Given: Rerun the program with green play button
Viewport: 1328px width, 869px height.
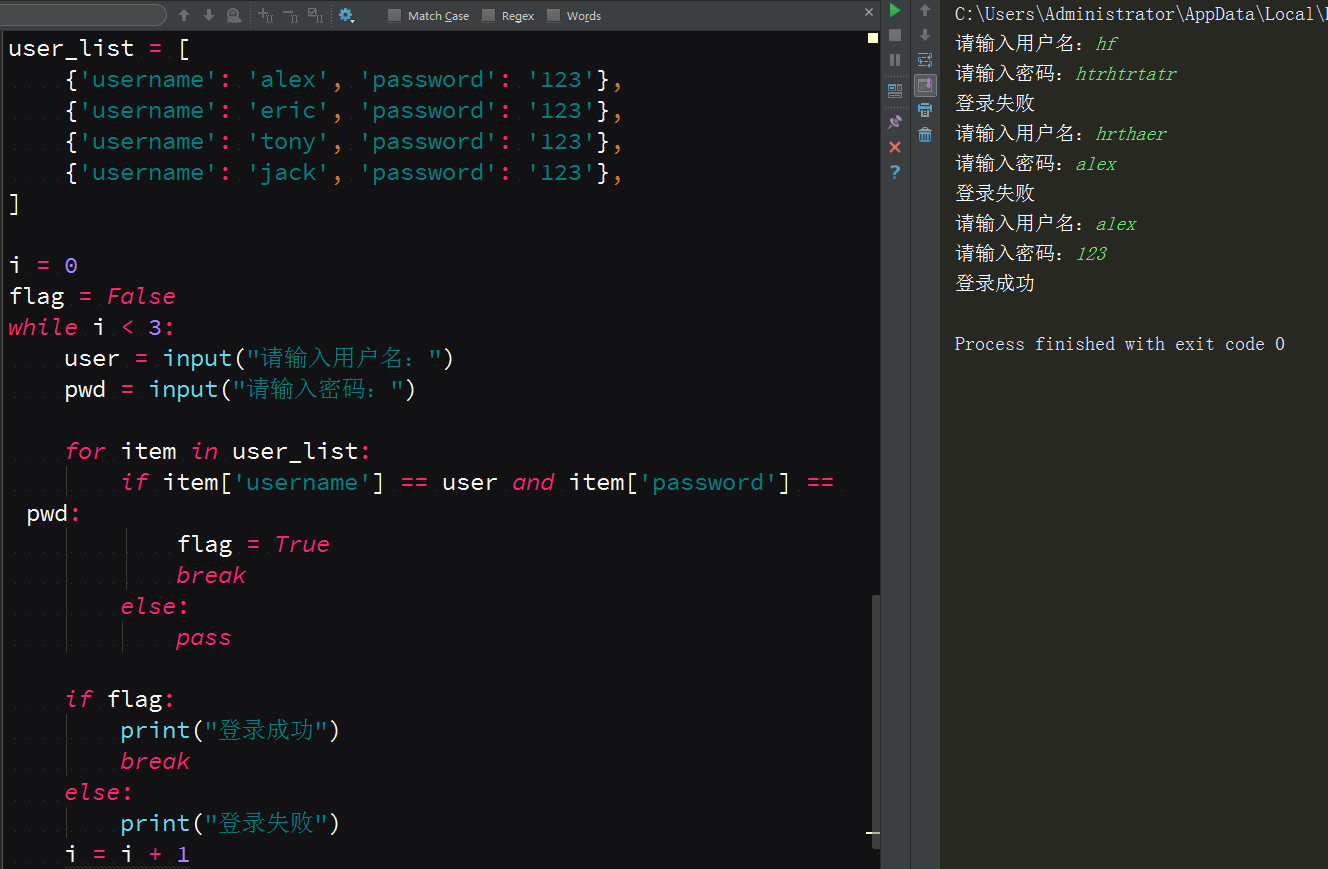Looking at the screenshot, I should tap(895, 10).
